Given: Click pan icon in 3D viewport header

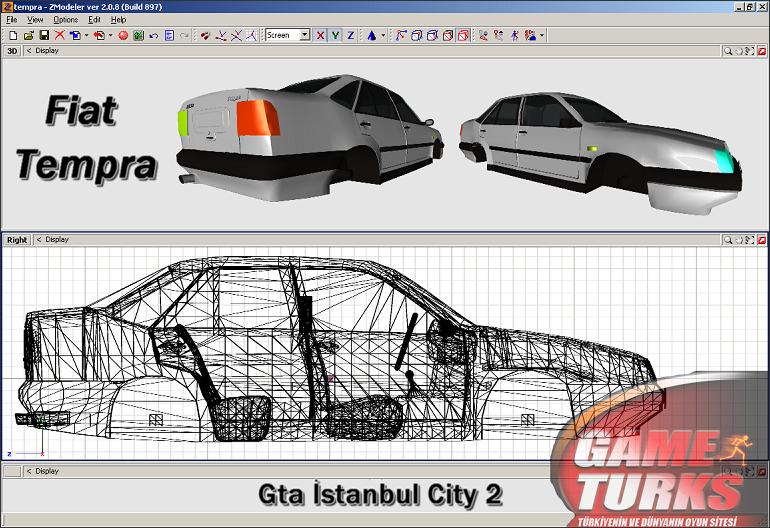Looking at the screenshot, I should click(x=739, y=51).
